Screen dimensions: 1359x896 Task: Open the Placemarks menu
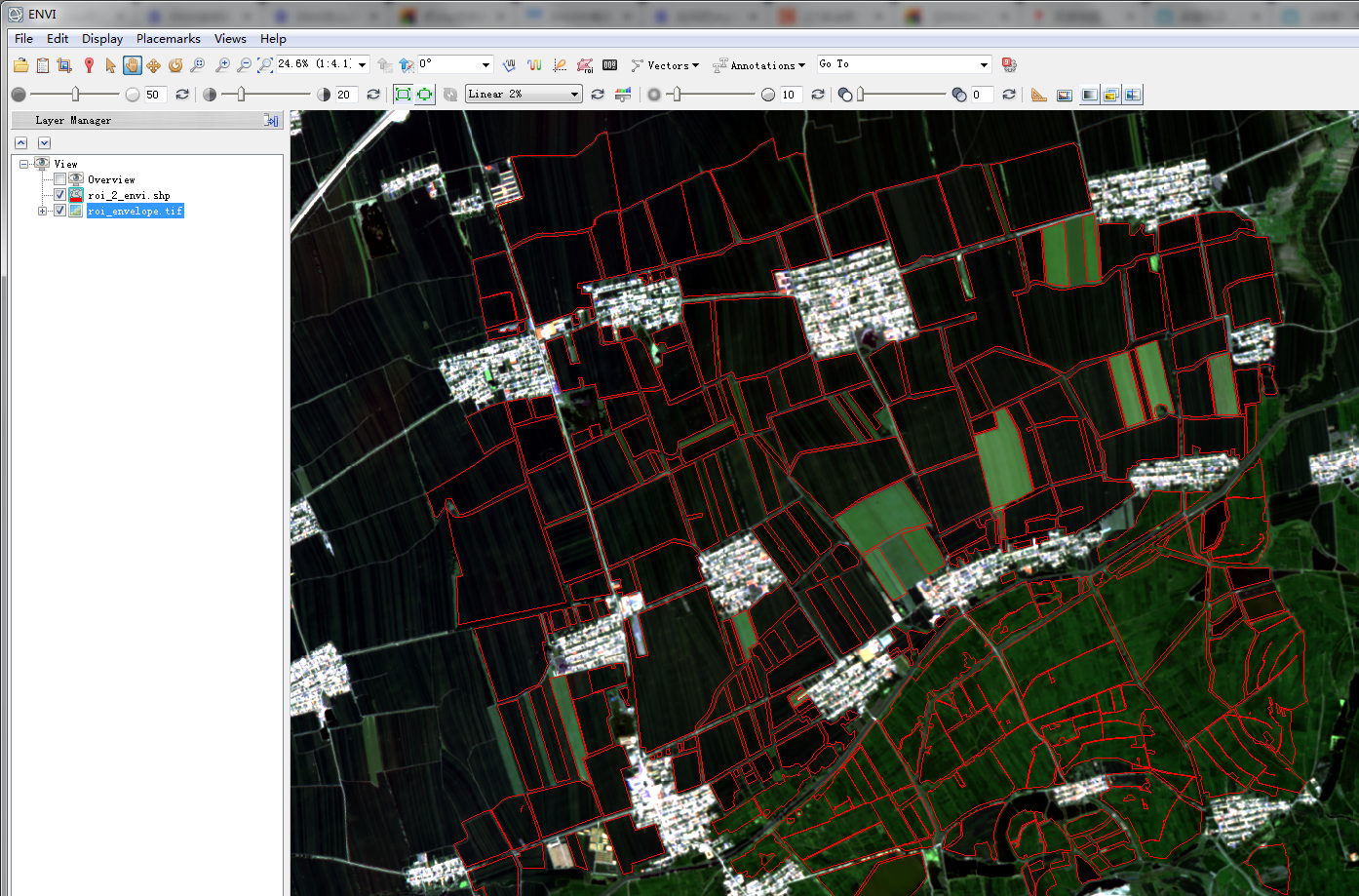168,38
